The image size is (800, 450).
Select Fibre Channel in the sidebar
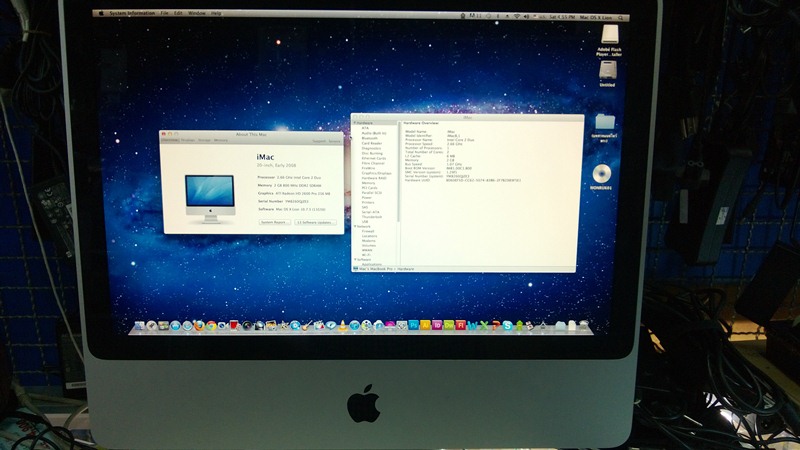(x=373, y=163)
